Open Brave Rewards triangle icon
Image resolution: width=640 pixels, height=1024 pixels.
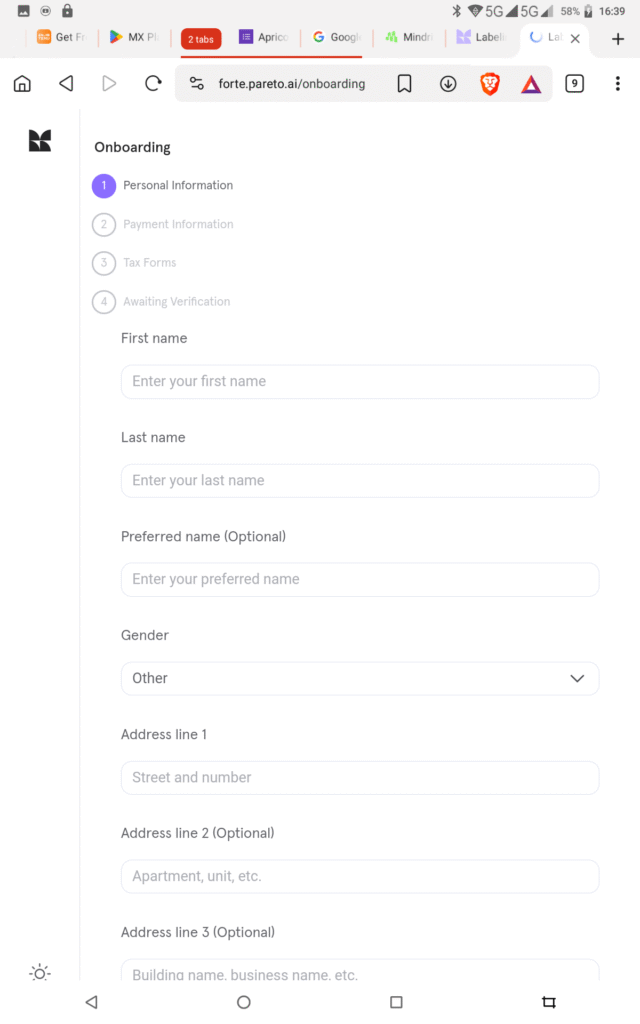click(531, 84)
